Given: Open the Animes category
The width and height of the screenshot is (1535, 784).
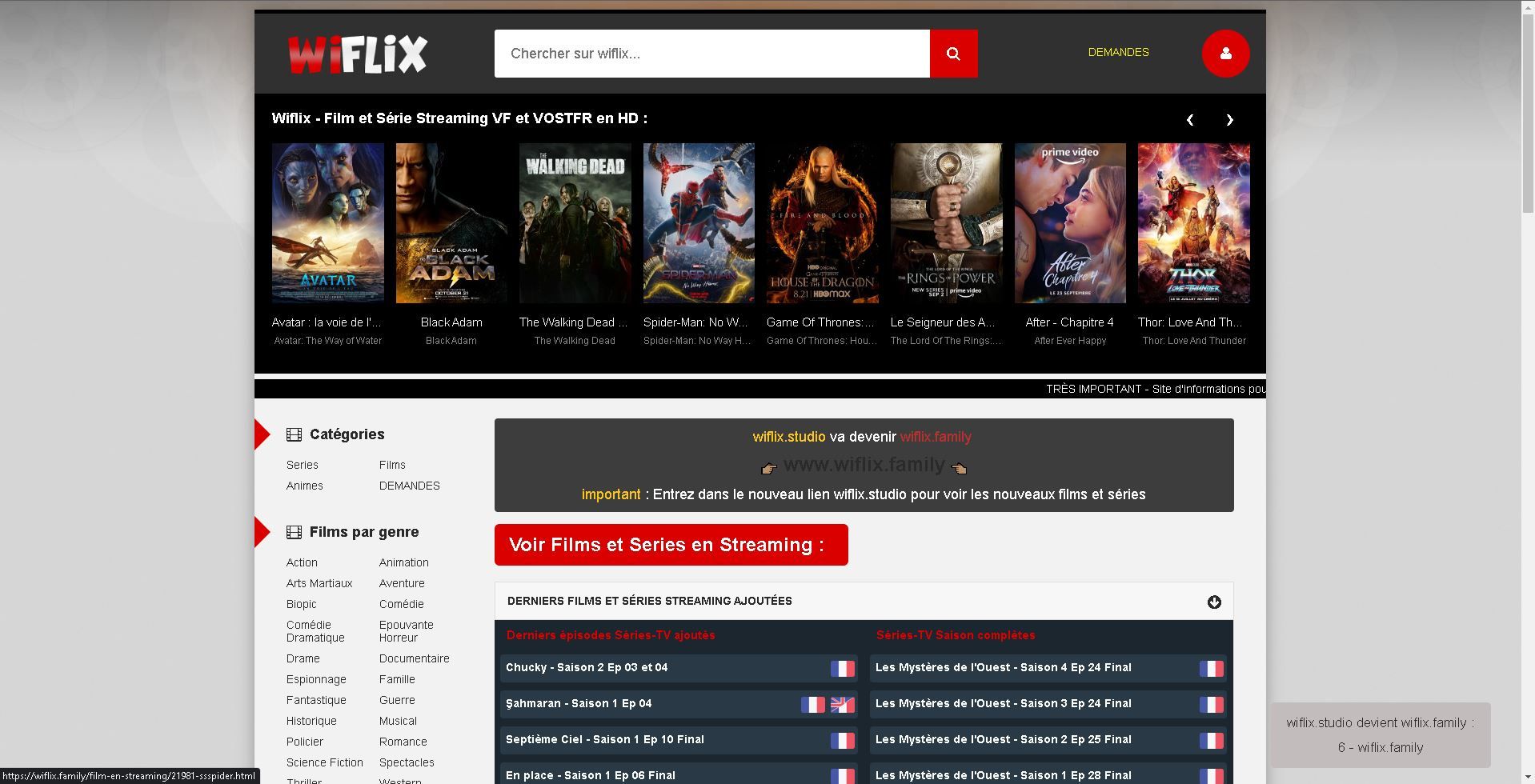Looking at the screenshot, I should [x=305, y=486].
